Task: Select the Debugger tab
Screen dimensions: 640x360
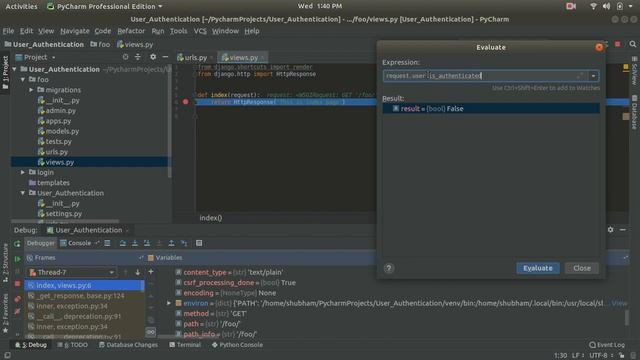Action: 40,243
